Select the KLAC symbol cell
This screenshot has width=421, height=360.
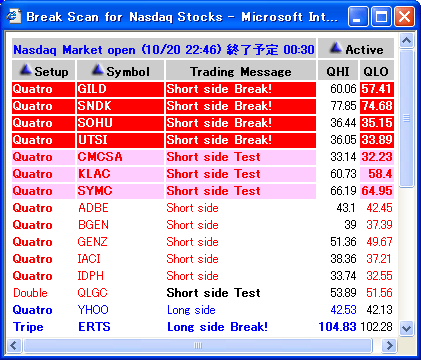[120, 174]
